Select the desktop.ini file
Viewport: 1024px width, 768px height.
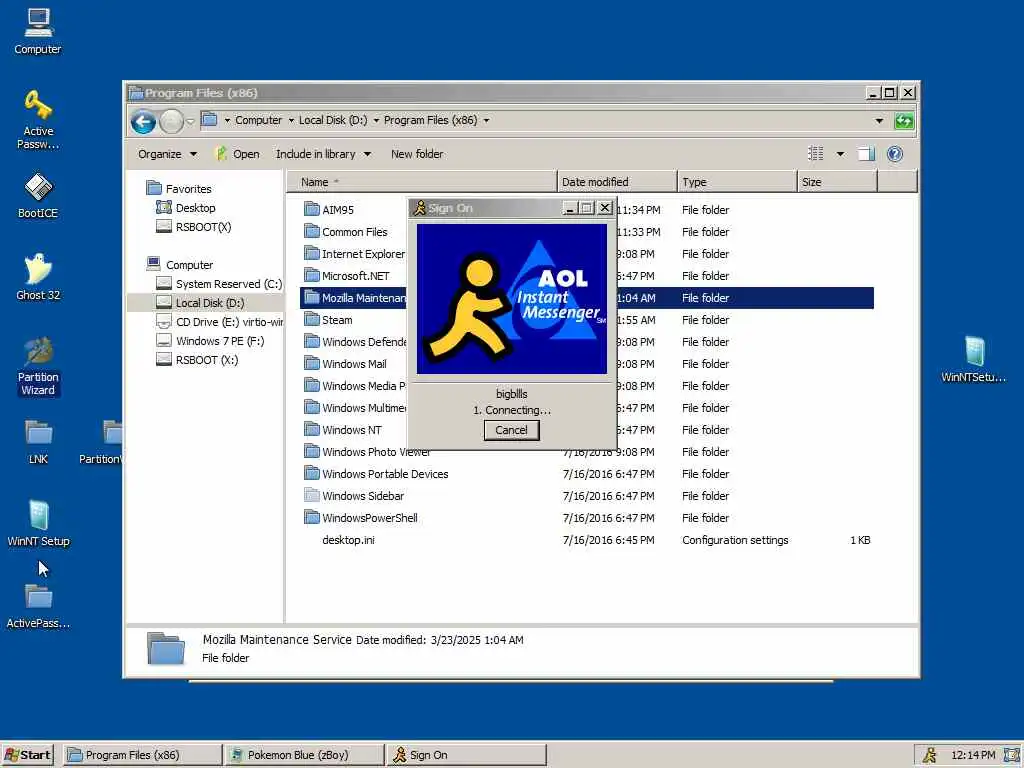click(348, 540)
